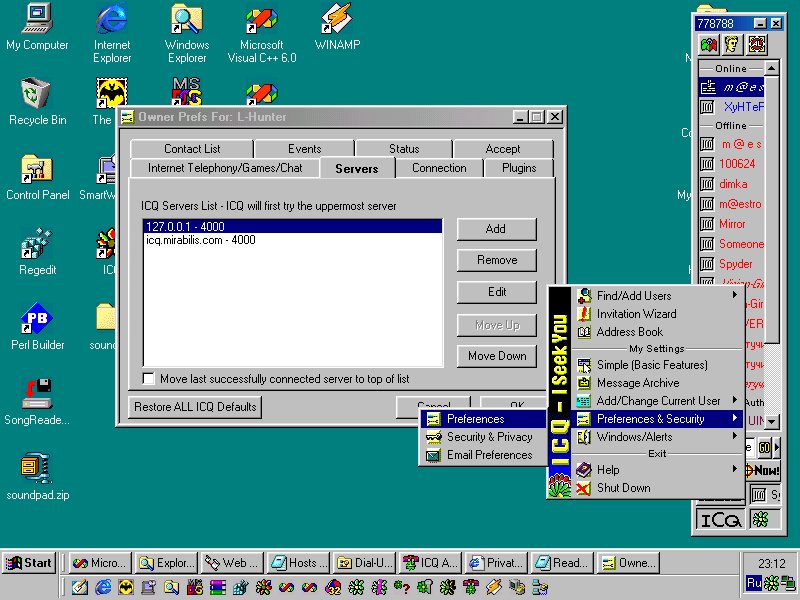This screenshot has height=600, width=800.
Task: Open the My Computer desktop icon
Action: click(x=37, y=27)
